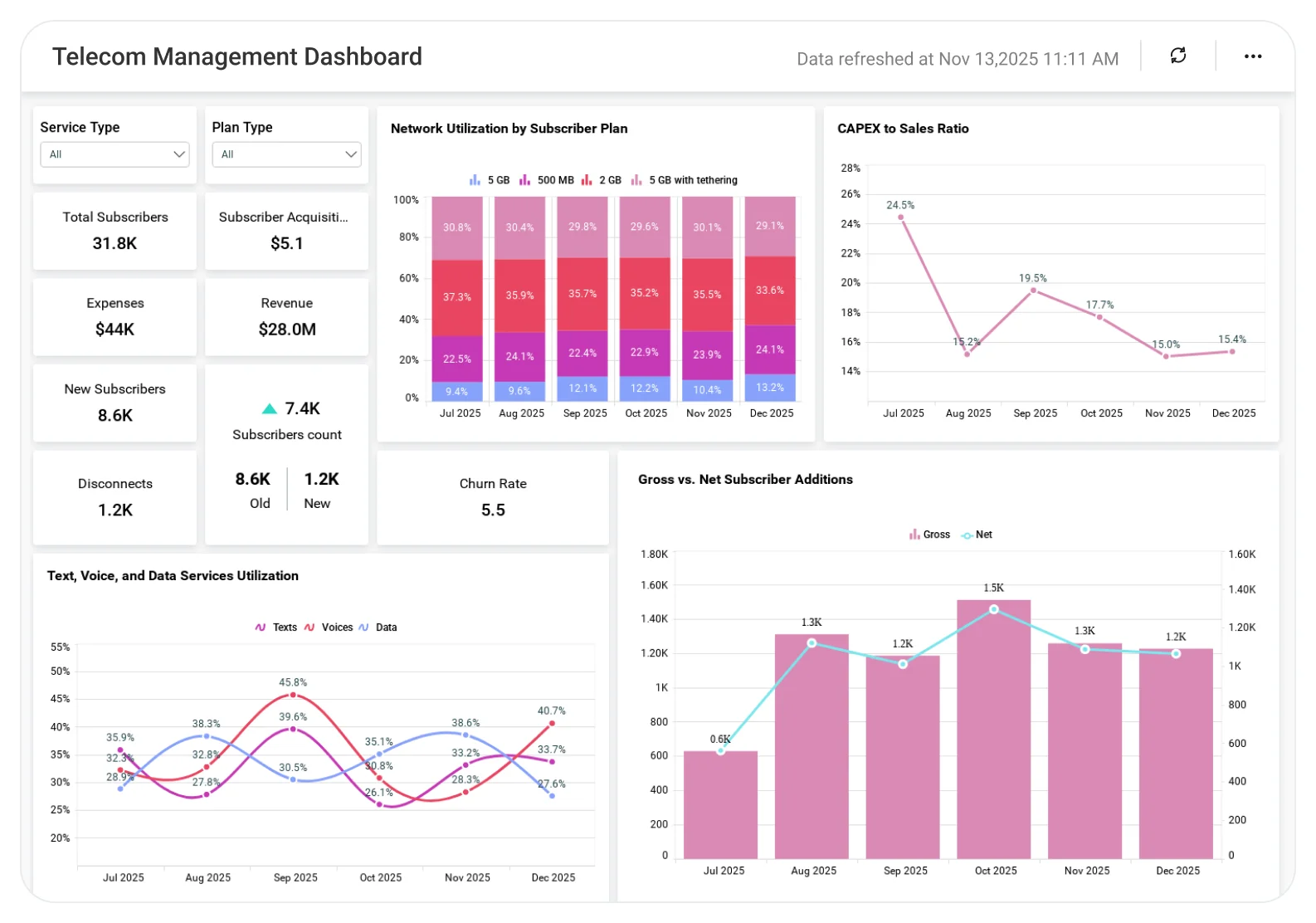Select the Revenue $28.0M card
The image size is (1316, 923).
pos(286,317)
